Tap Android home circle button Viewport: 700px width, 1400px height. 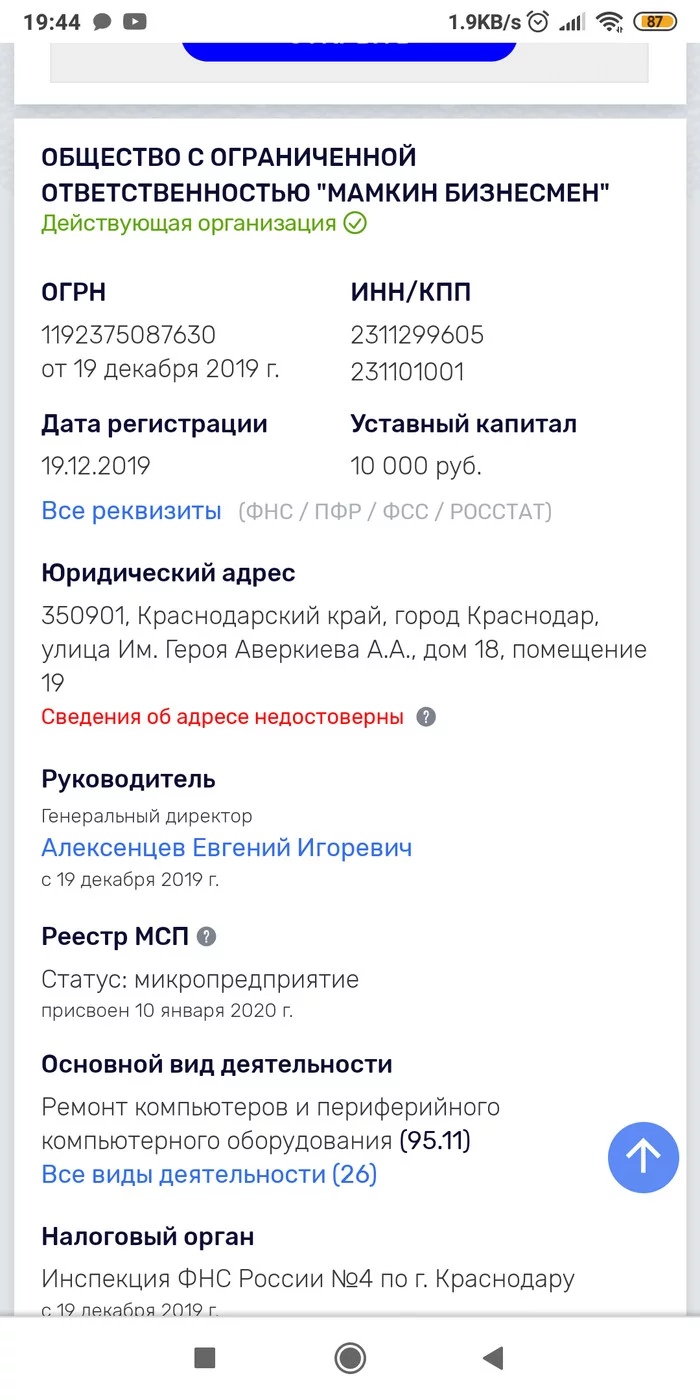[350, 1357]
